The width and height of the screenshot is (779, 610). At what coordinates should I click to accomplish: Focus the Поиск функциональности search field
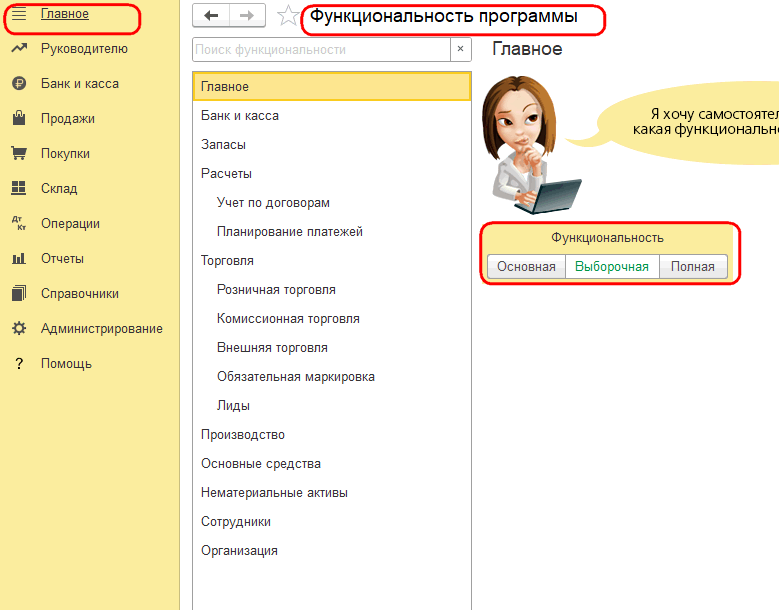coord(321,49)
